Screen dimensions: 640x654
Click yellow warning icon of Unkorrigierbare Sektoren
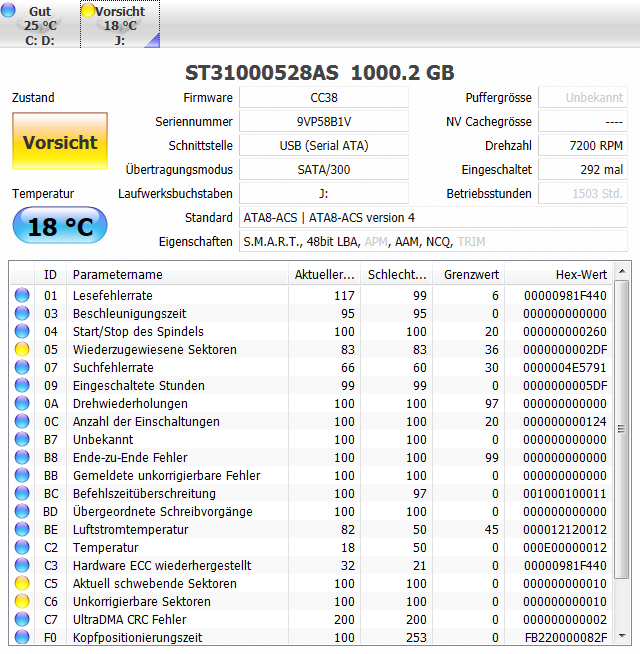coord(22,601)
